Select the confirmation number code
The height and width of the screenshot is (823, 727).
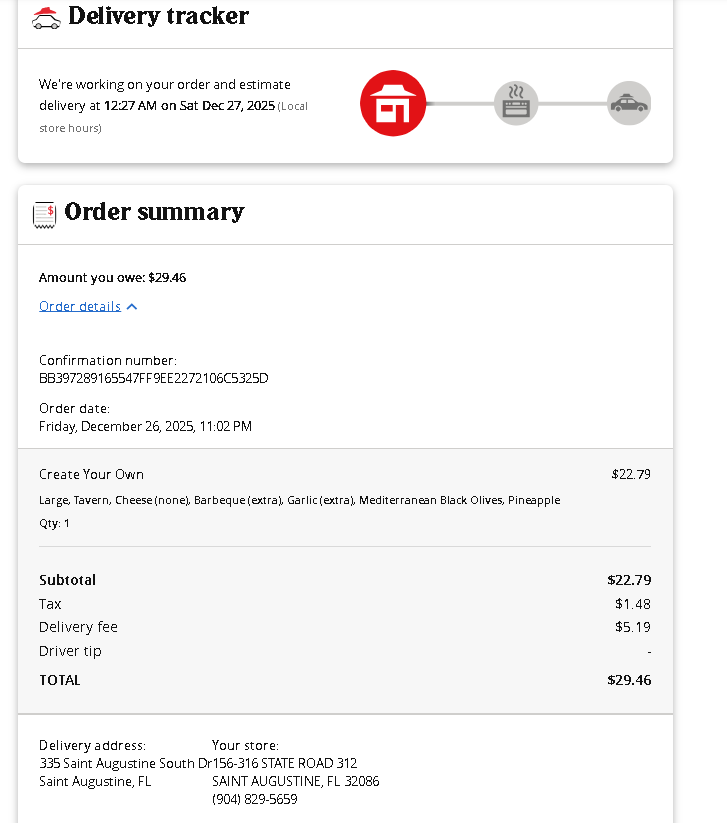[153, 378]
